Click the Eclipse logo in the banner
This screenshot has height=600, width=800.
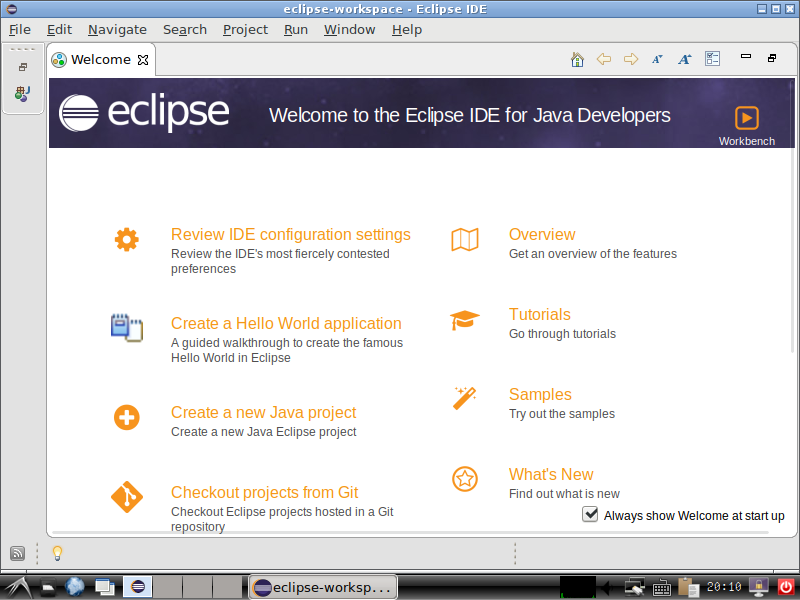click(x=144, y=113)
